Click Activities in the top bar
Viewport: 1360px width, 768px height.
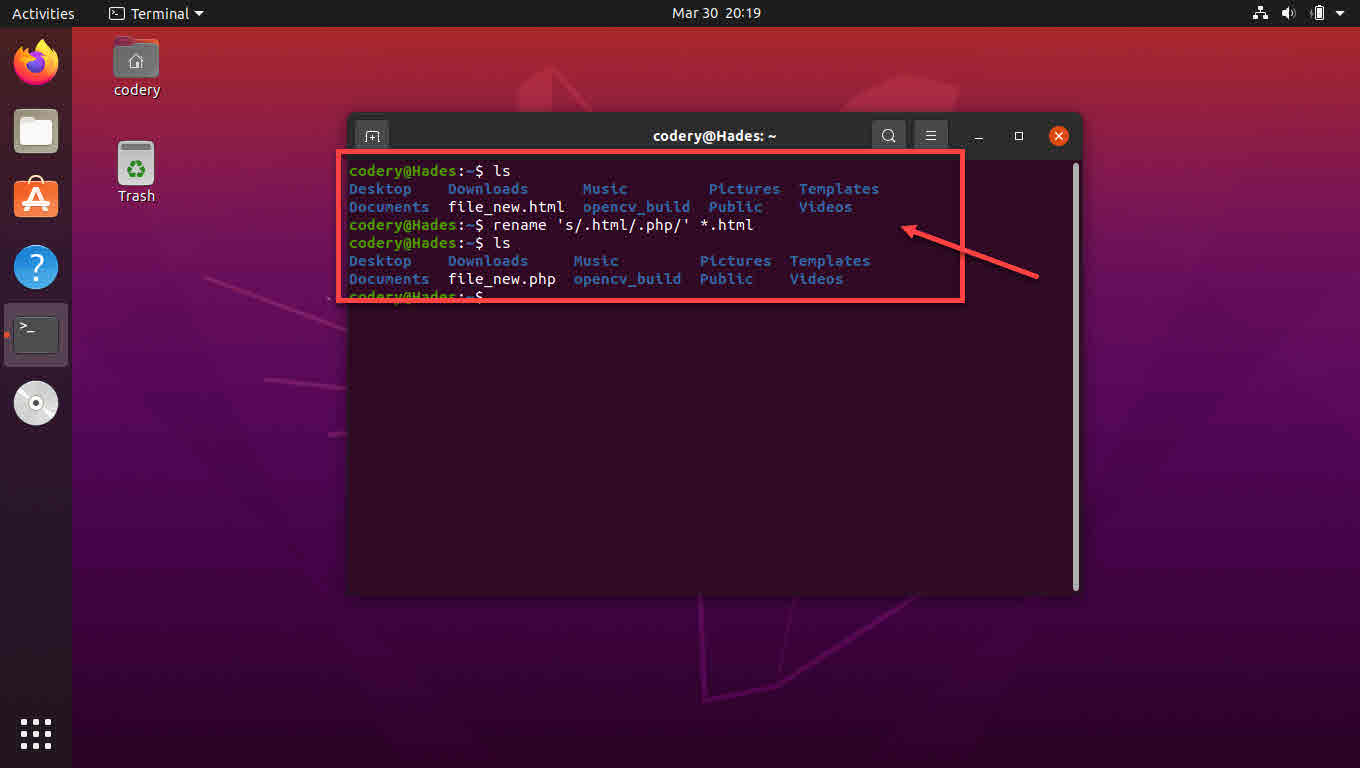click(40, 13)
